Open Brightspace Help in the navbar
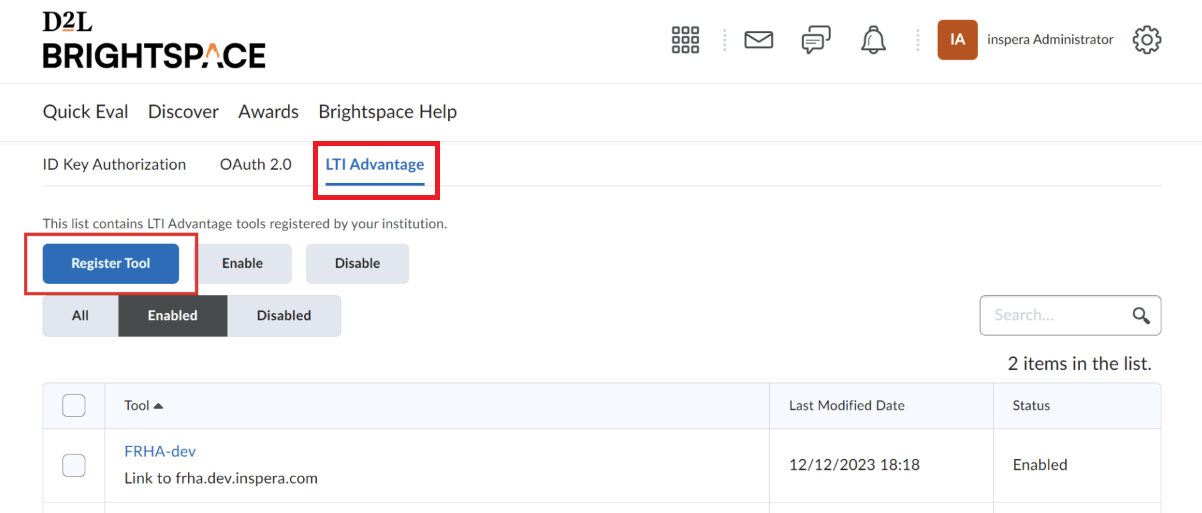 point(387,112)
